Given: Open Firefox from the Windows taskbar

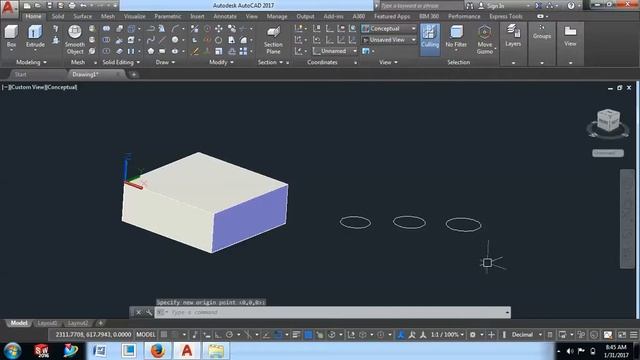Looking at the screenshot, I should tap(158, 351).
